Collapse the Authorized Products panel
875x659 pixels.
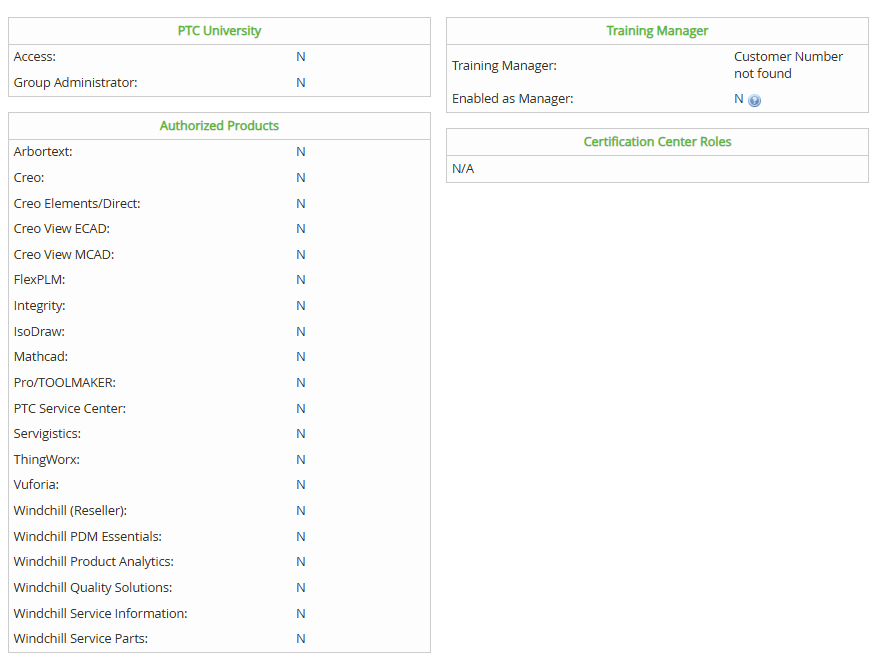[x=219, y=125]
